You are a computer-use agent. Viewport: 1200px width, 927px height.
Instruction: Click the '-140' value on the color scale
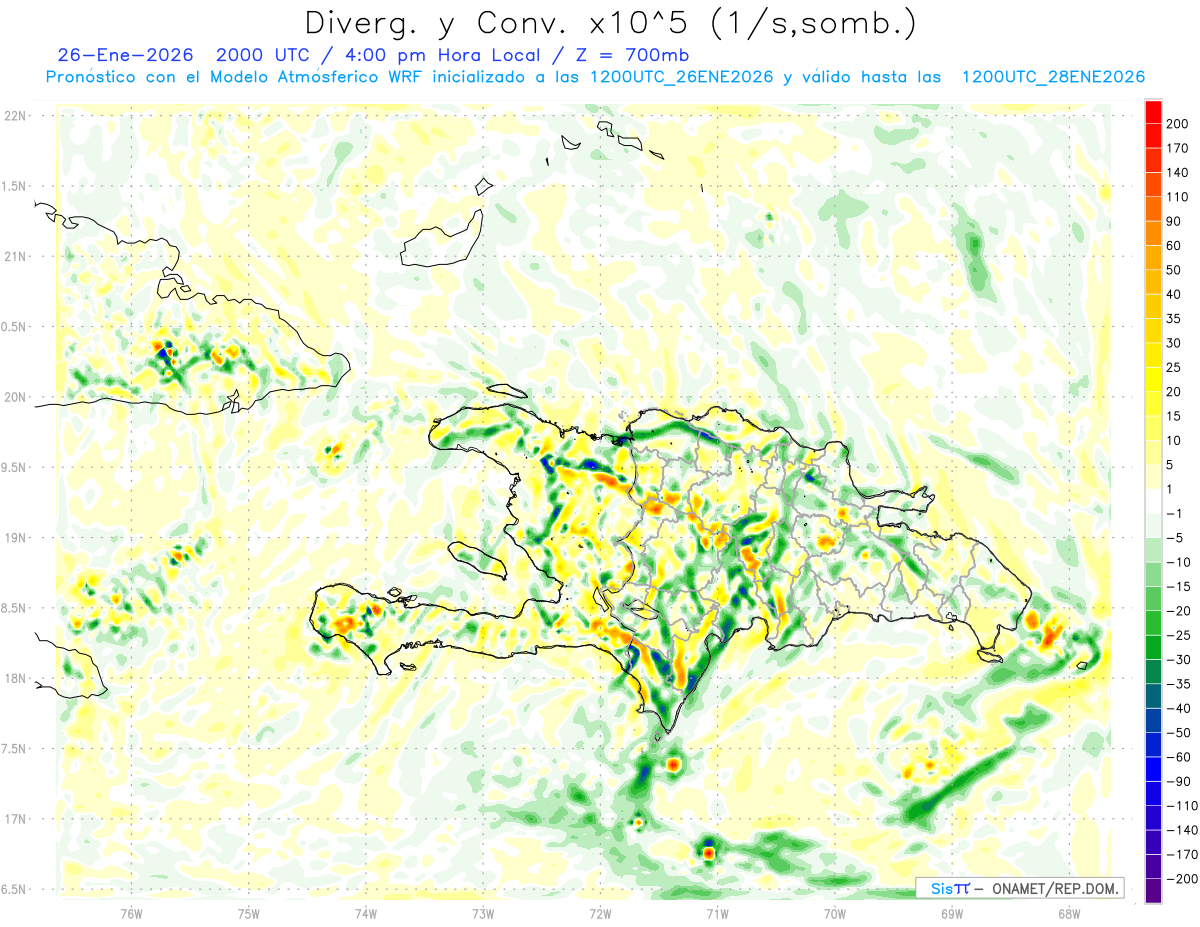tap(1180, 830)
